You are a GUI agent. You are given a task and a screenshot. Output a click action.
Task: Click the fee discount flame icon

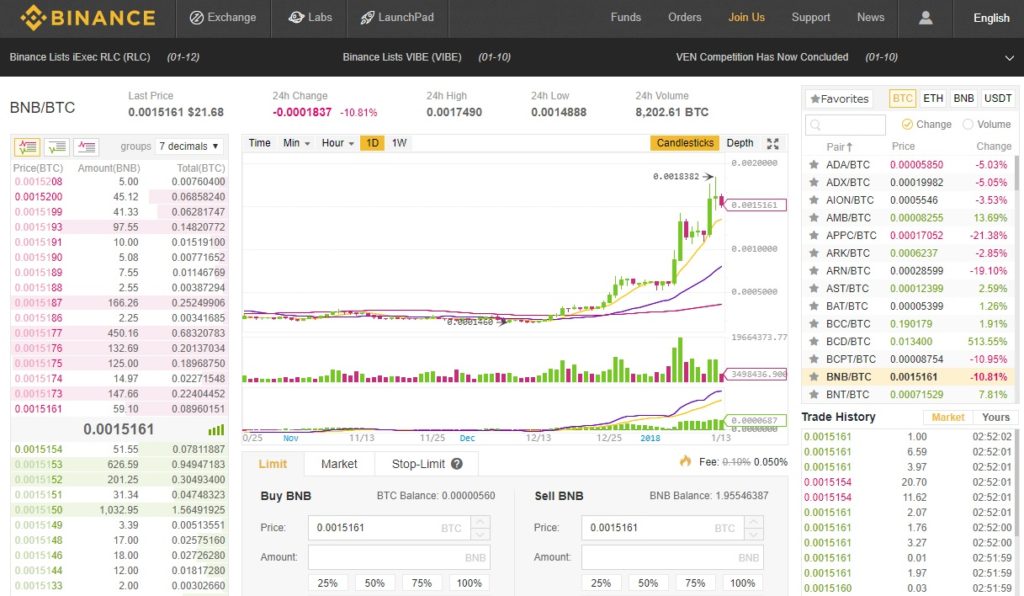(685, 461)
